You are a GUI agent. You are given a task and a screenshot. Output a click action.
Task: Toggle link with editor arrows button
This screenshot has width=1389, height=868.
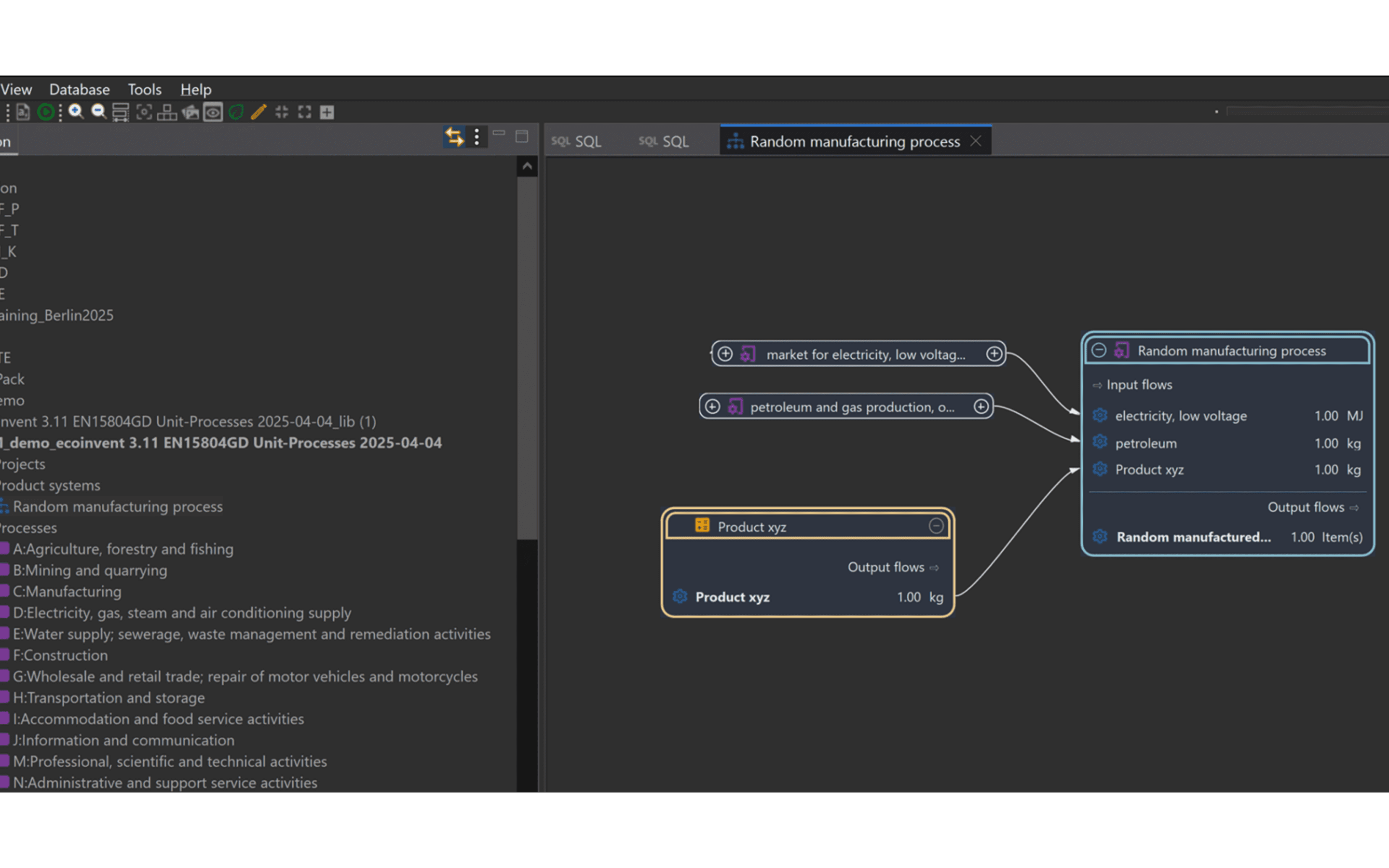pos(454,136)
